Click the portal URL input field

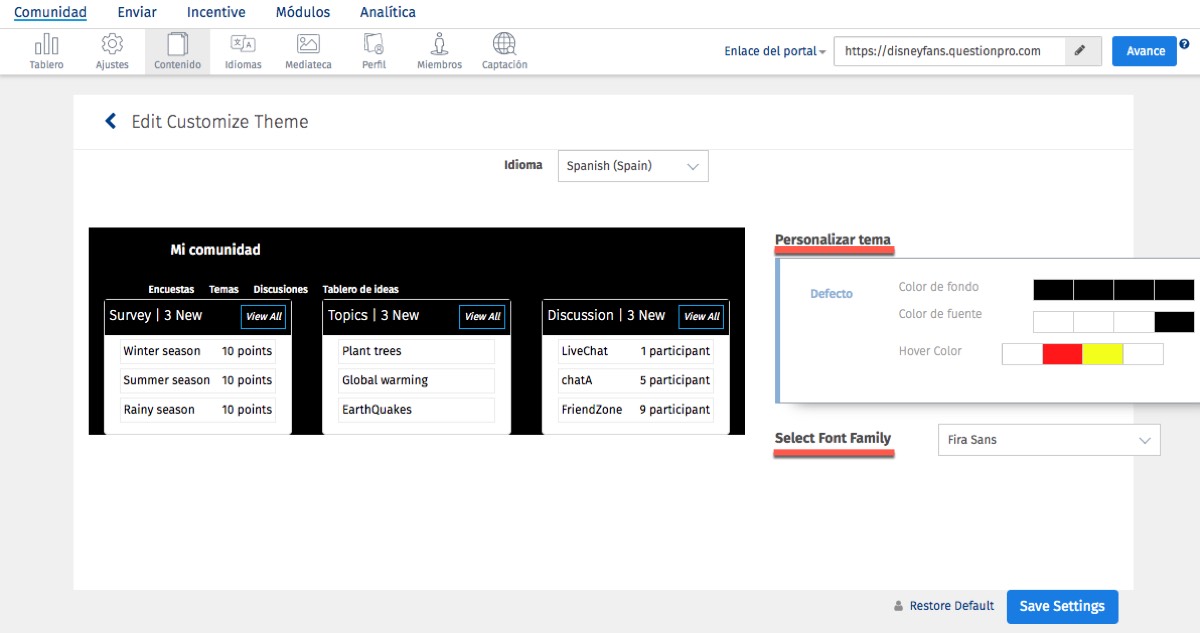coord(948,51)
